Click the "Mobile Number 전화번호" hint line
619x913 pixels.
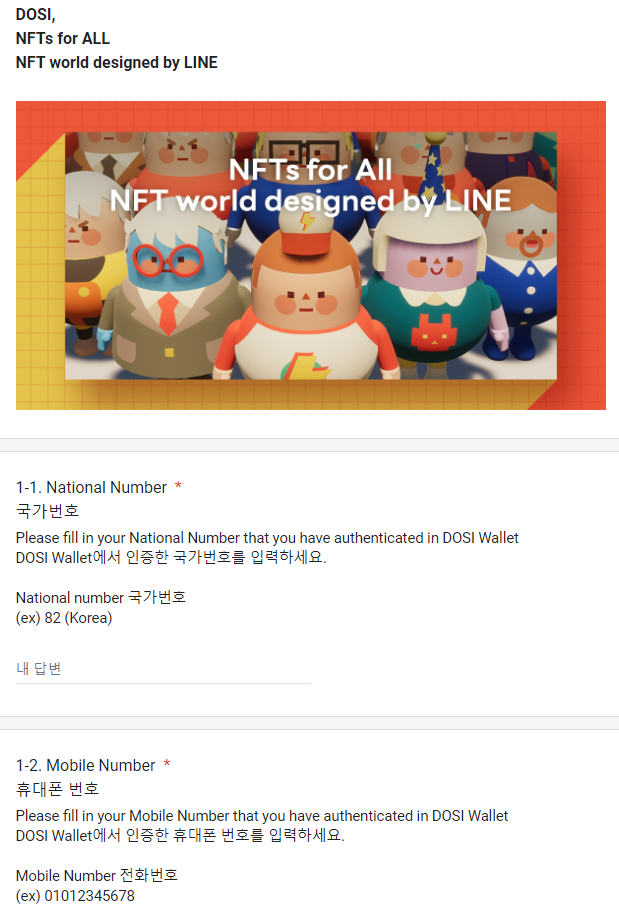click(97, 875)
